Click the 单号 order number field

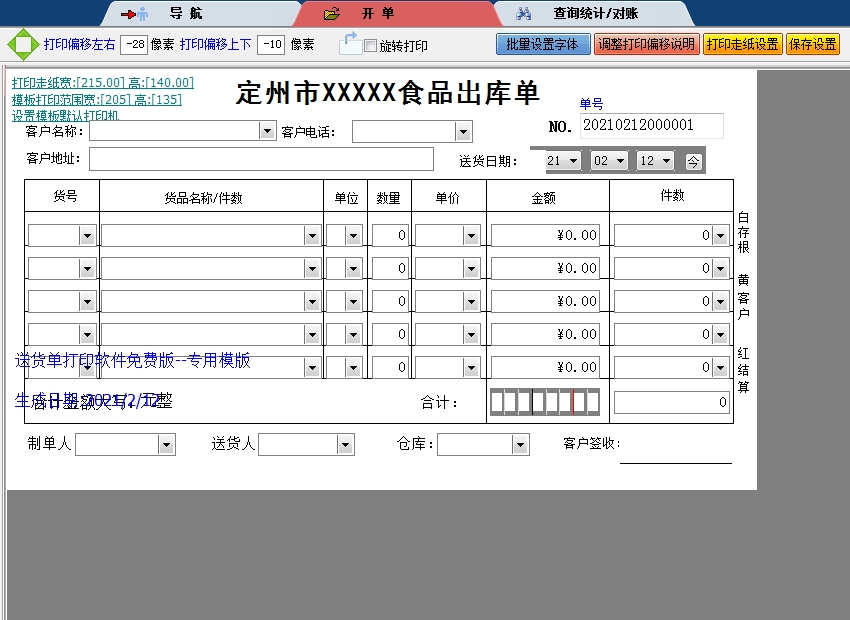[650, 126]
